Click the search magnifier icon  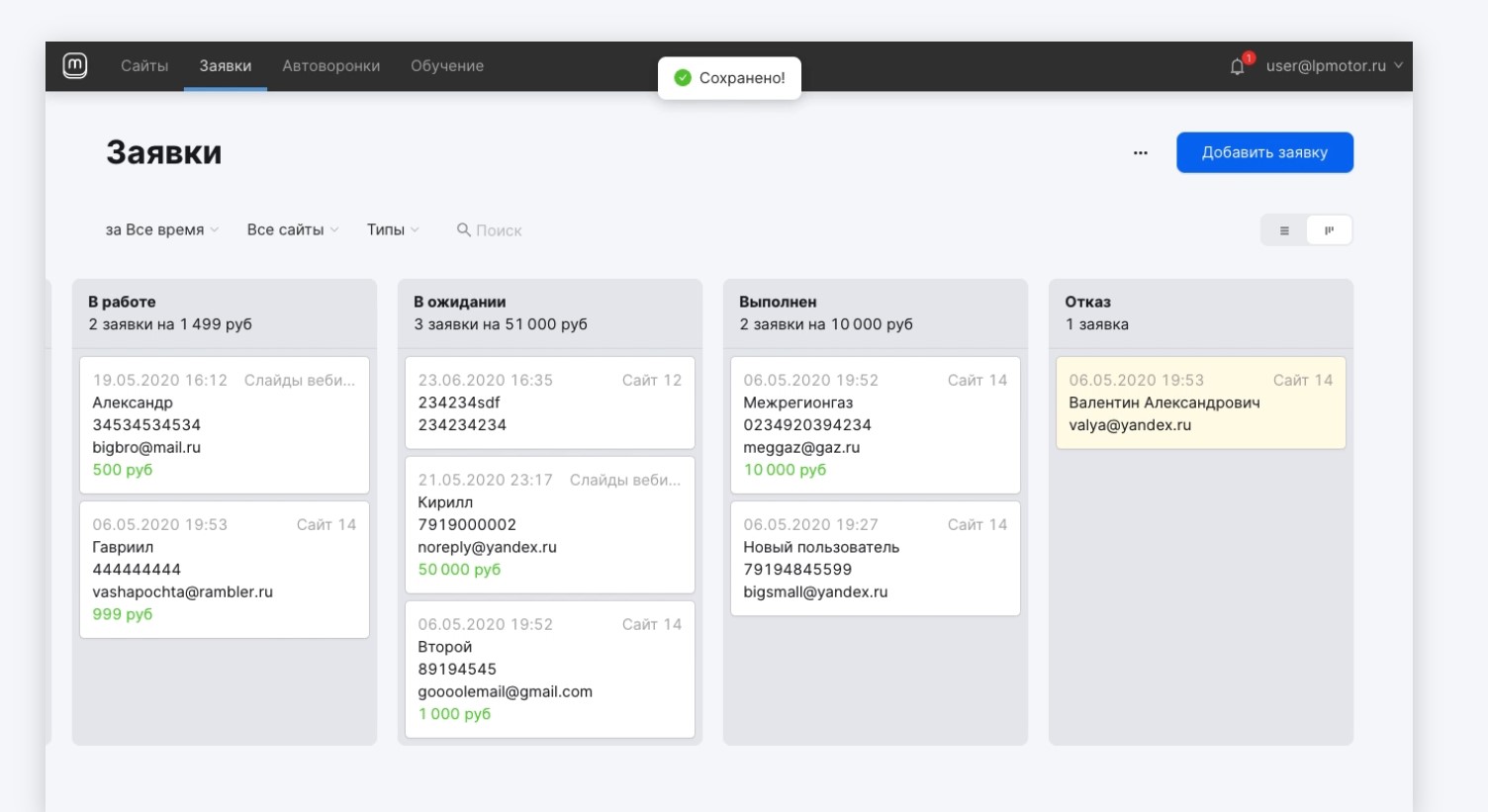(x=463, y=229)
